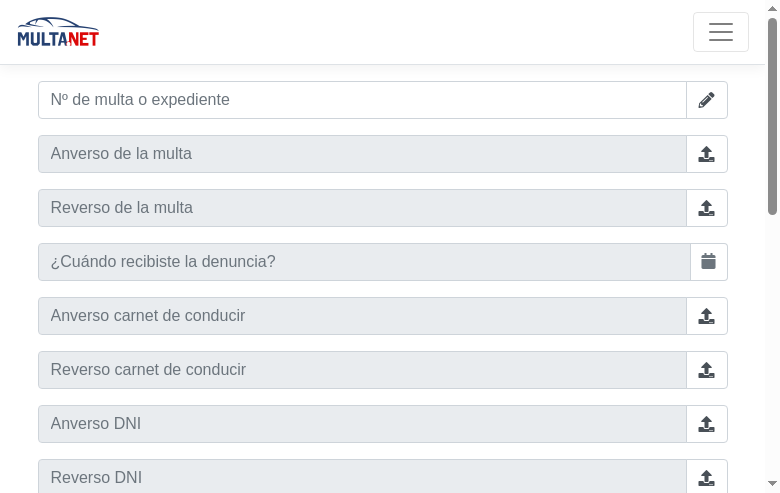Select the Reverso carnet de conducir field
The height and width of the screenshot is (493, 780).
(x=362, y=370)
